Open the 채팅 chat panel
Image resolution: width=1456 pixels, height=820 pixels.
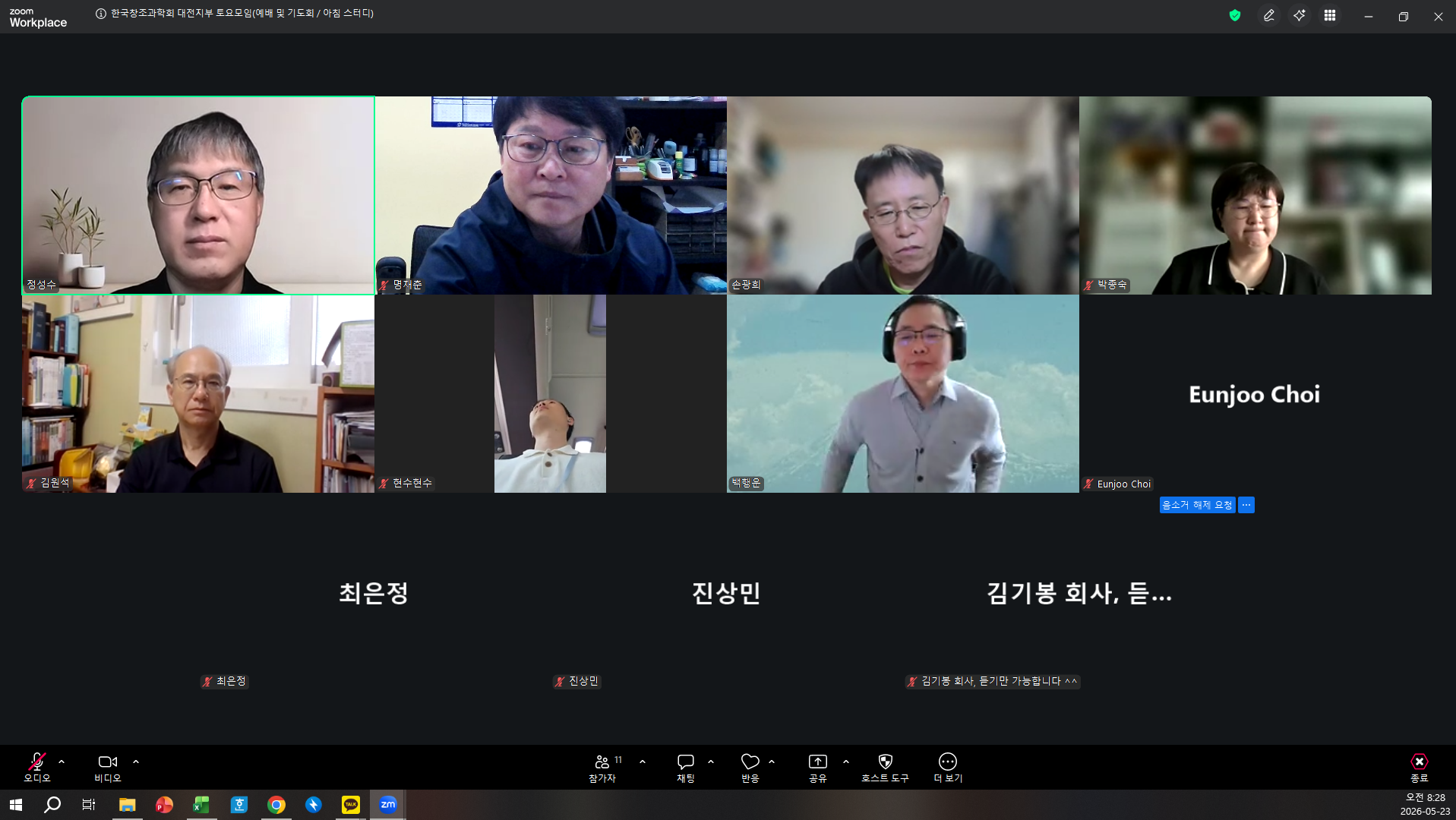tap(686, 768)
